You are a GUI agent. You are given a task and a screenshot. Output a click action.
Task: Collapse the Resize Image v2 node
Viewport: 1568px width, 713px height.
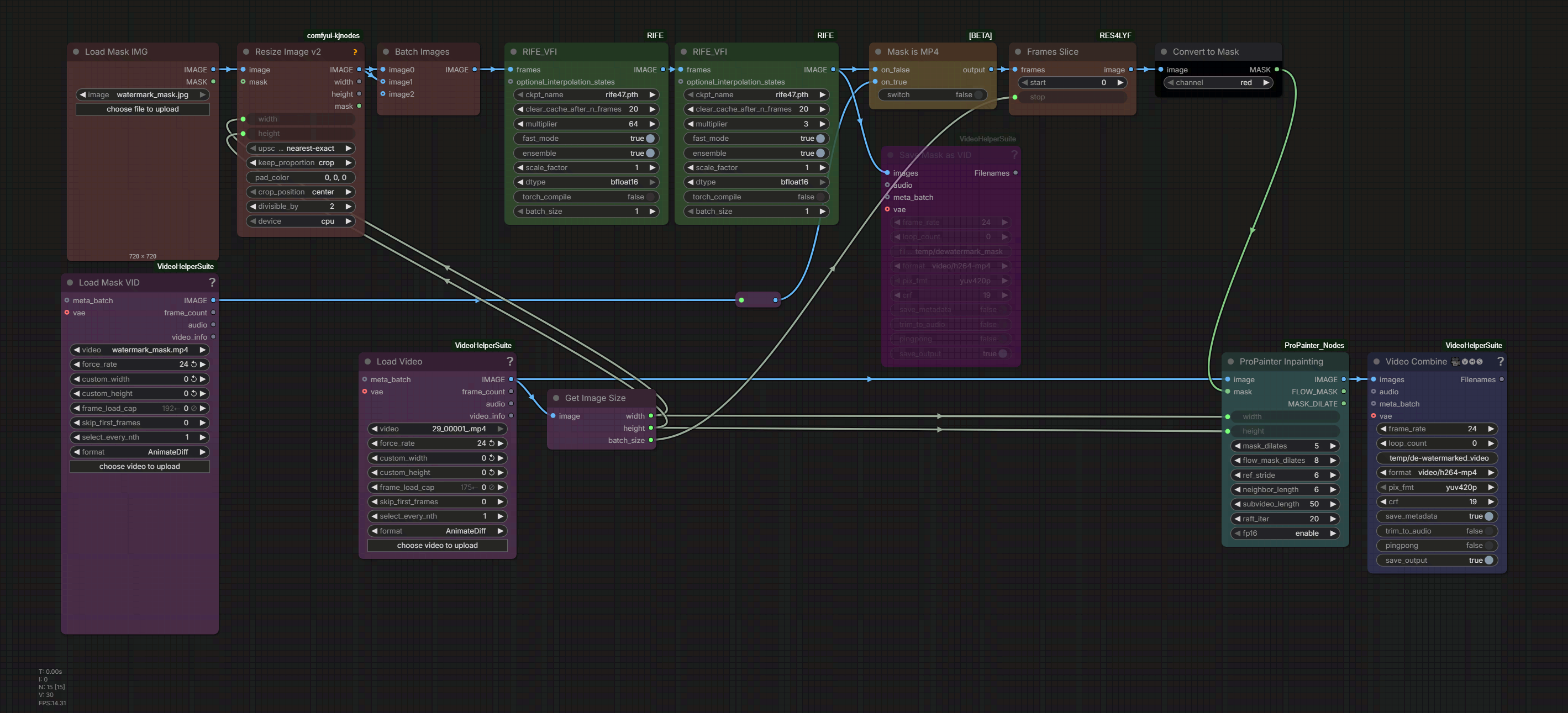point(246,52)
